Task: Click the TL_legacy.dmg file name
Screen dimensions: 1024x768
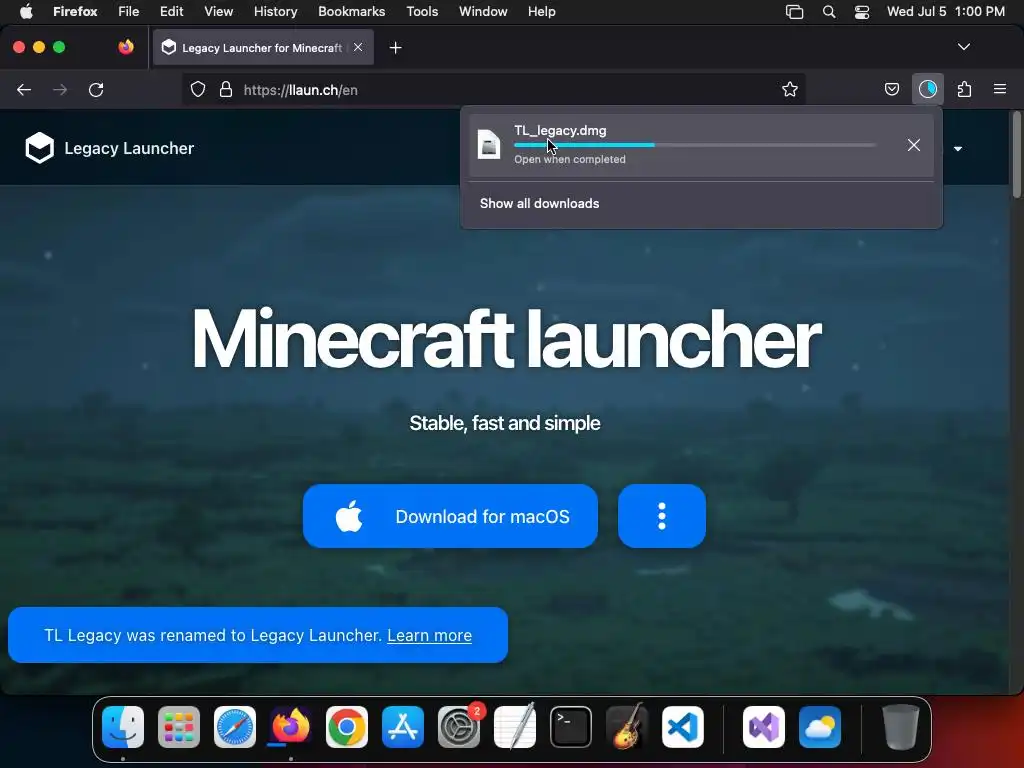Action: click(x=560, y=131)
